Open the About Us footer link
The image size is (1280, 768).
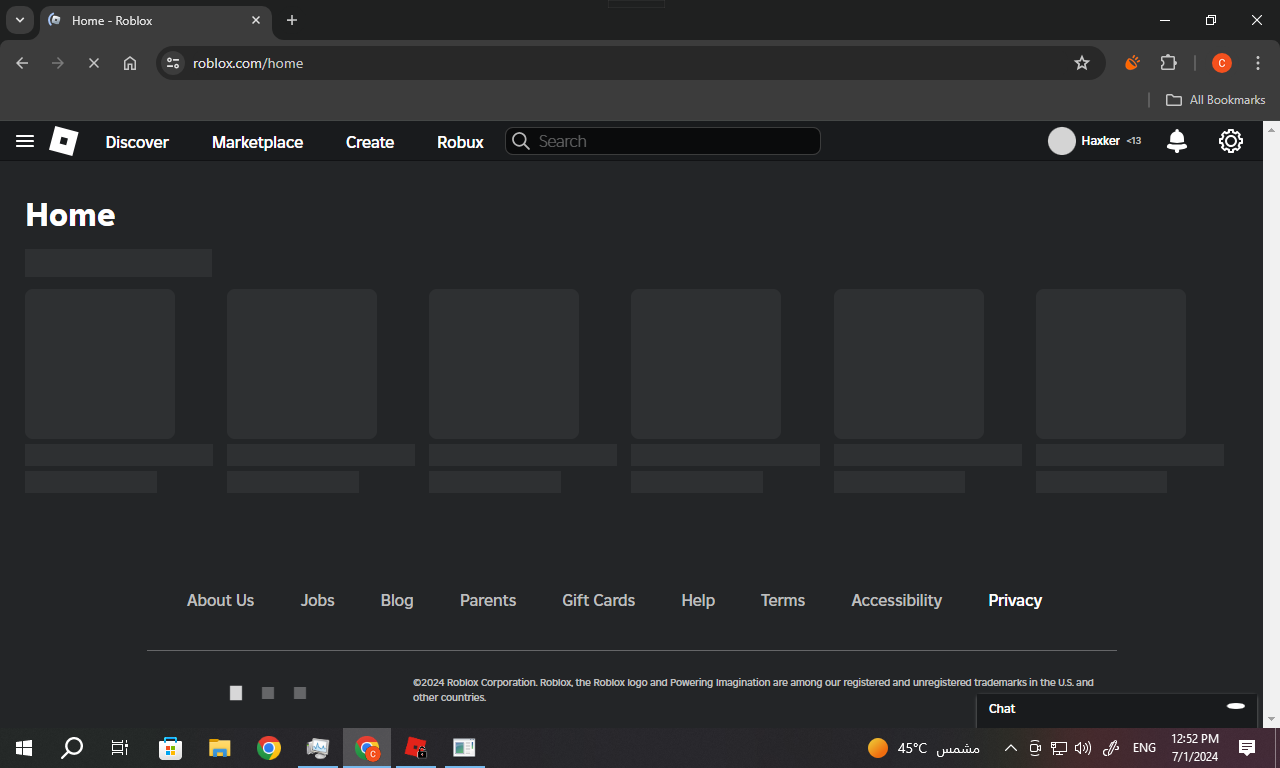(x=220, y=600)
